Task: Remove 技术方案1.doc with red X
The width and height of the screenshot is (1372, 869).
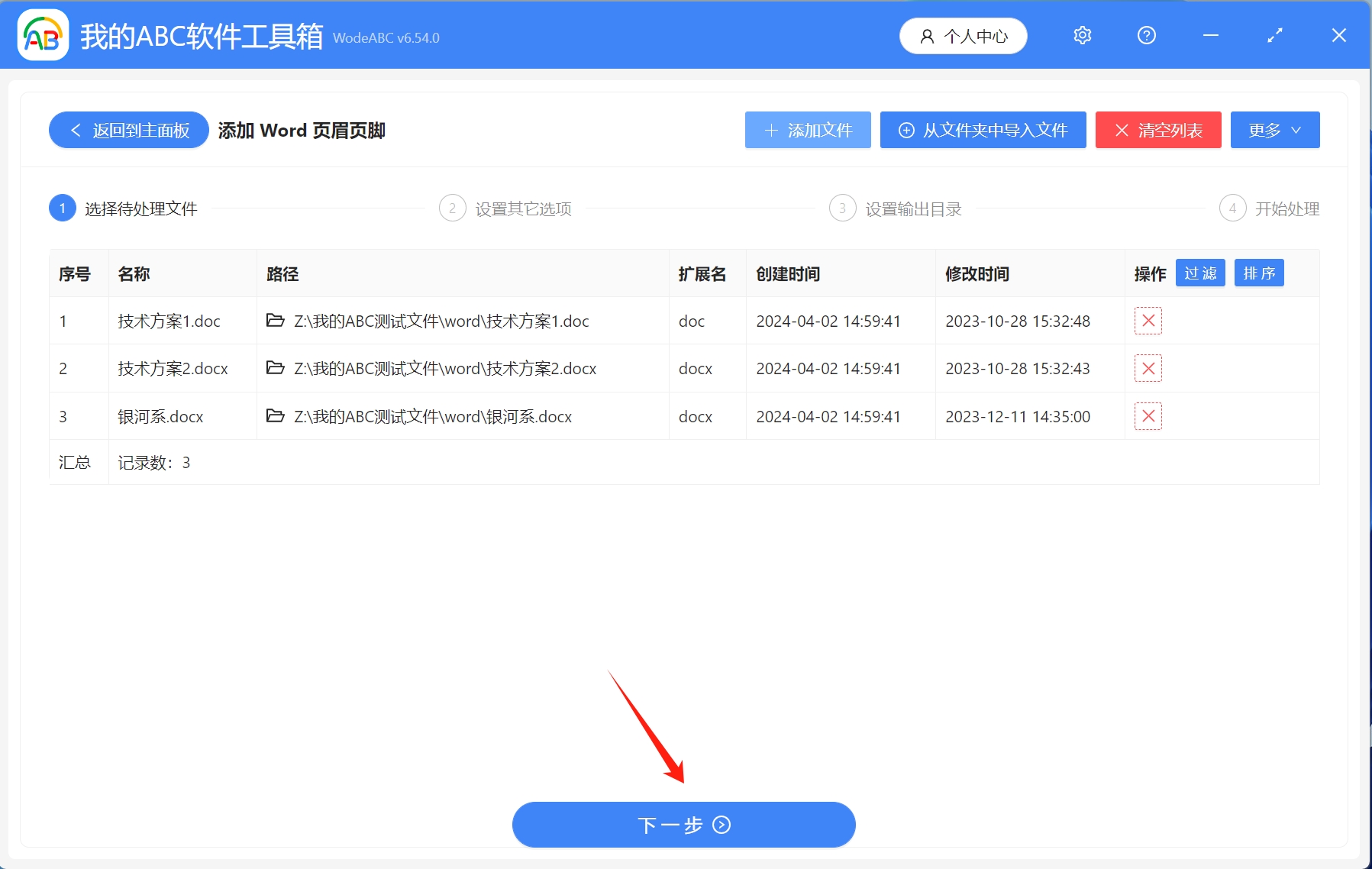Action: 1148,321
